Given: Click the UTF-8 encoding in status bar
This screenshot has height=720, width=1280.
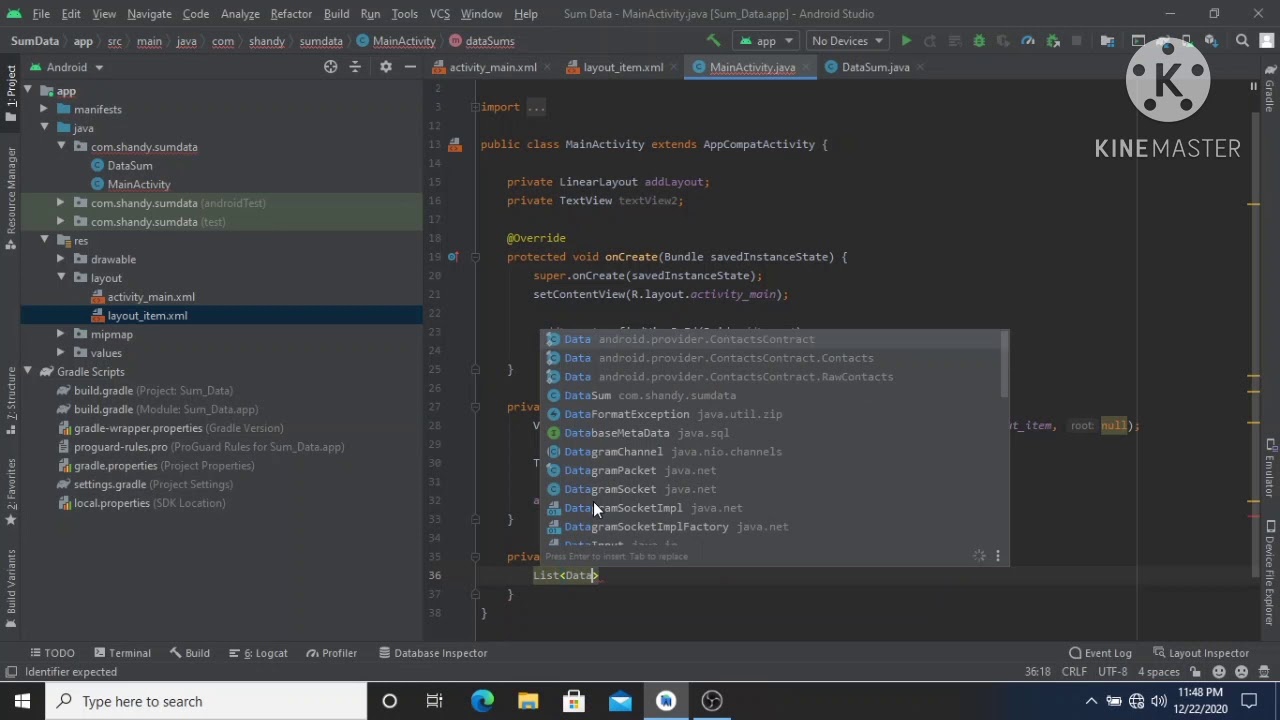Looking at the screenshot, I should coord(1113,672).
